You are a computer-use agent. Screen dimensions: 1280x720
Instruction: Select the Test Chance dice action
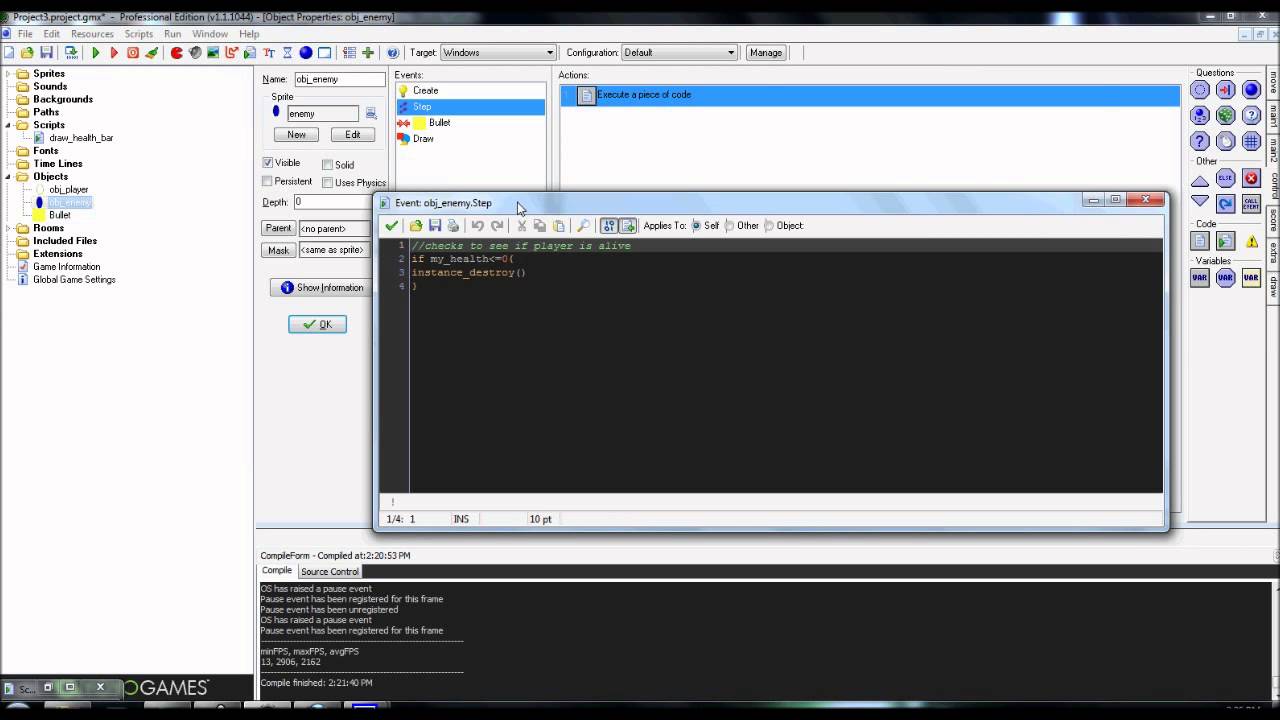coord(1226,116)
